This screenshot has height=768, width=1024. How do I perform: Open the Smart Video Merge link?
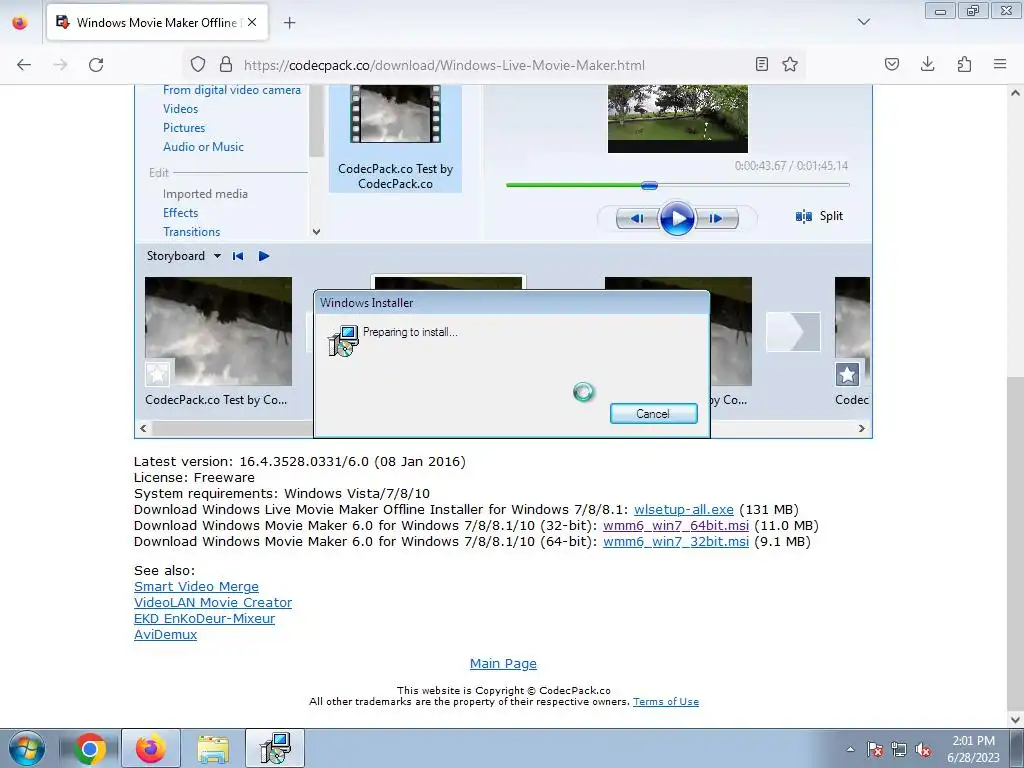pos(197,586)
